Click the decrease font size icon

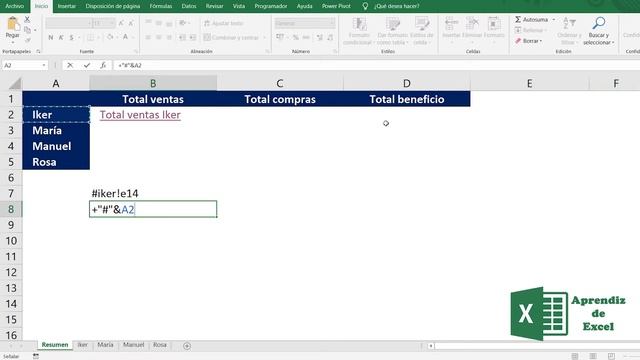[x=131, y=24]
